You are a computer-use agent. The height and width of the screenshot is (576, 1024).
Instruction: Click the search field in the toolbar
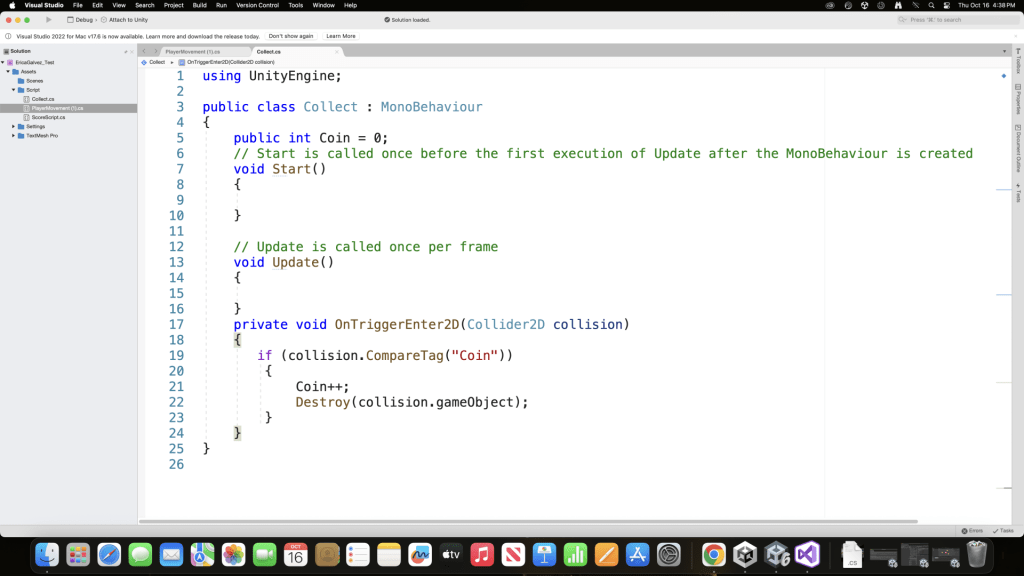pos(955,20)
